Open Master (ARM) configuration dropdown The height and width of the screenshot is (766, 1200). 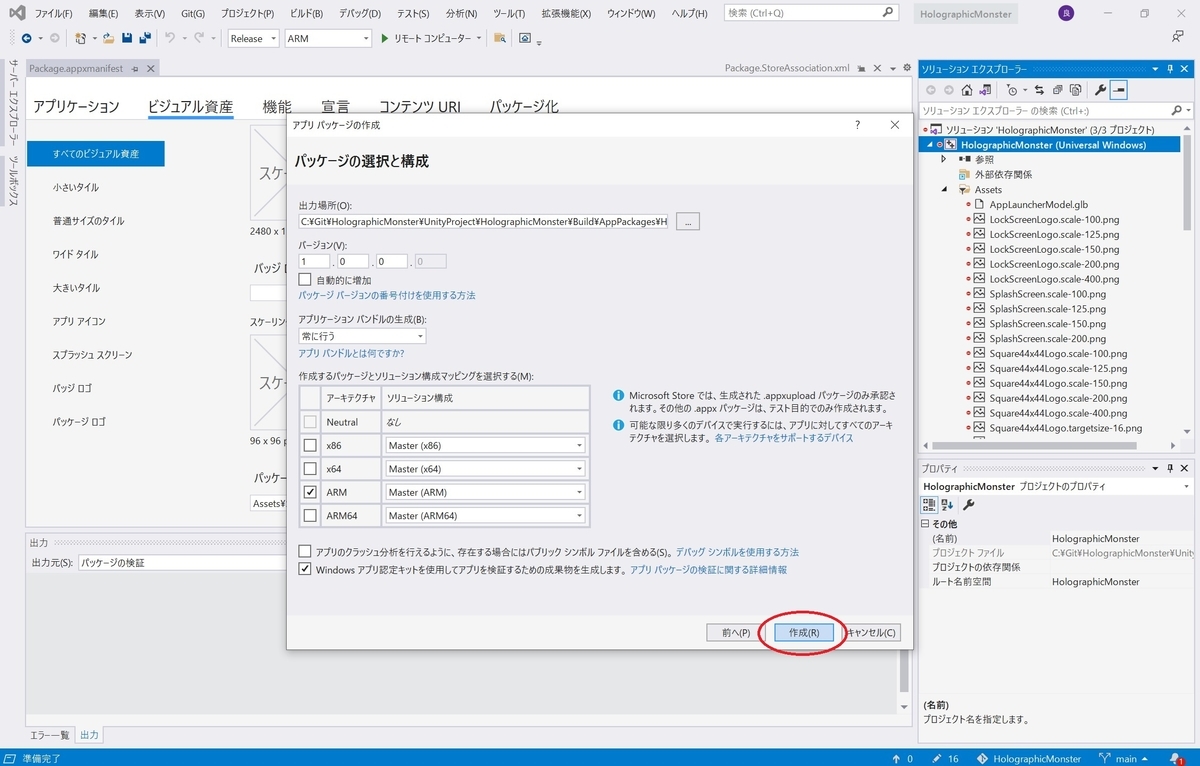click(485, 492)
